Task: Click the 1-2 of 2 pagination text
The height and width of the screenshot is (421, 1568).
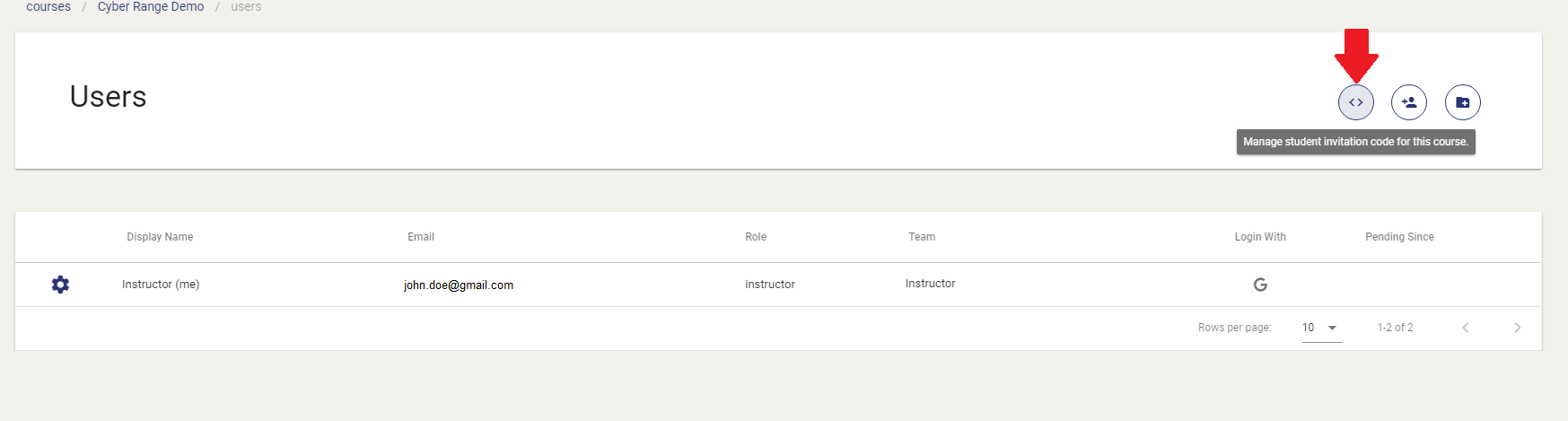Action: [1395, 328]
